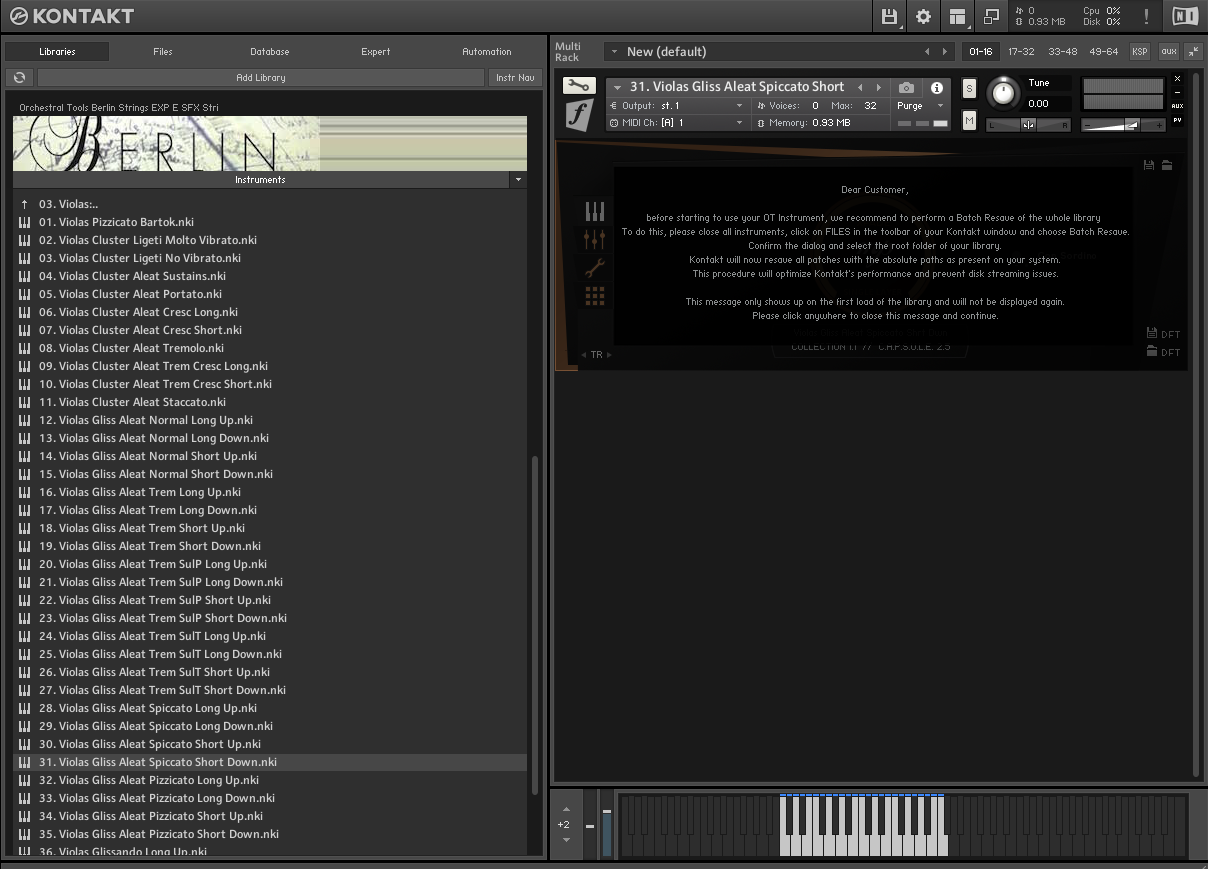Click the NI logo icon
This screenshot has height=869, width=1208.
pos(1184,16)
